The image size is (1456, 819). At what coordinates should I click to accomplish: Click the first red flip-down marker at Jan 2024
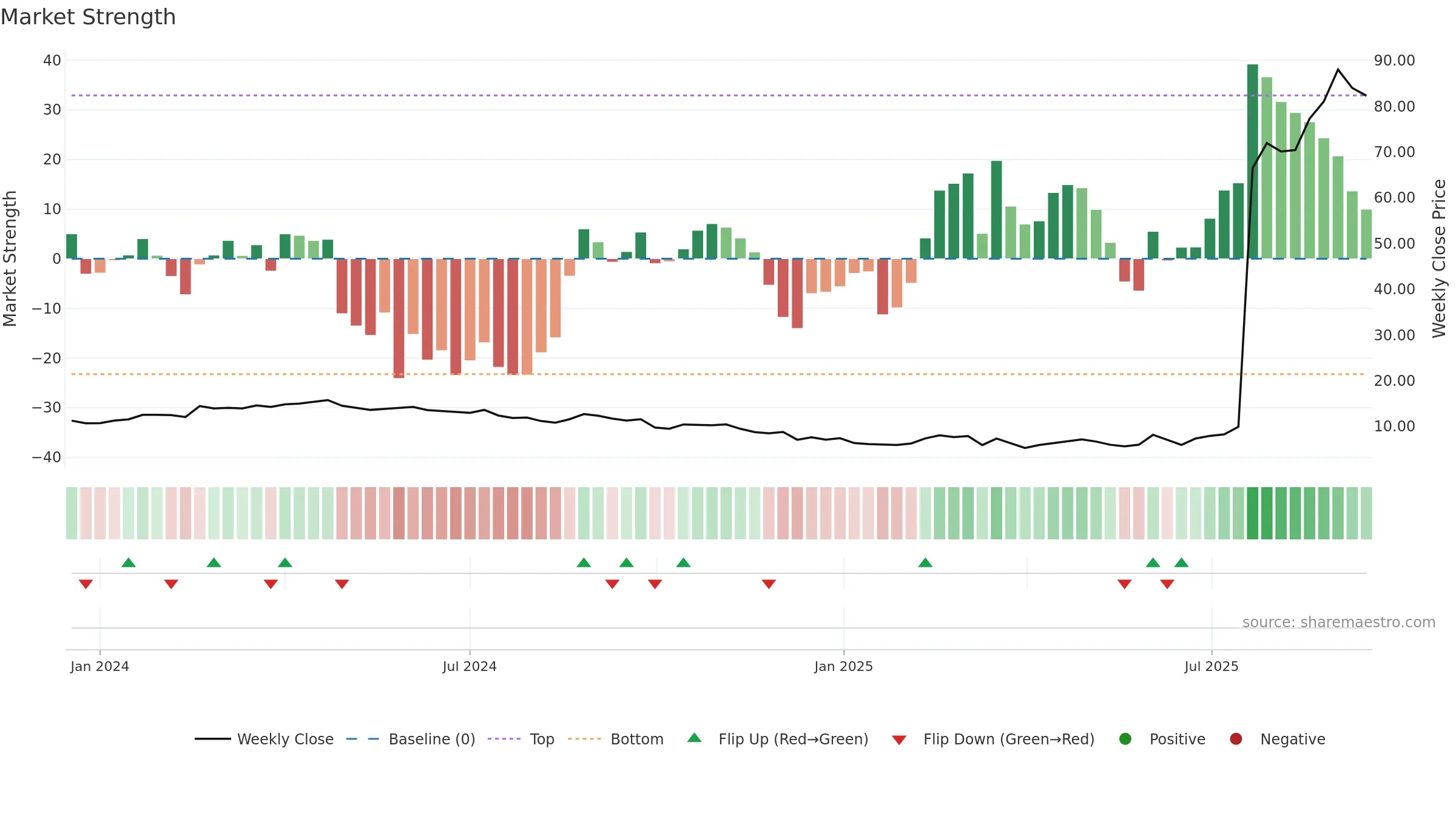point(86,584)
